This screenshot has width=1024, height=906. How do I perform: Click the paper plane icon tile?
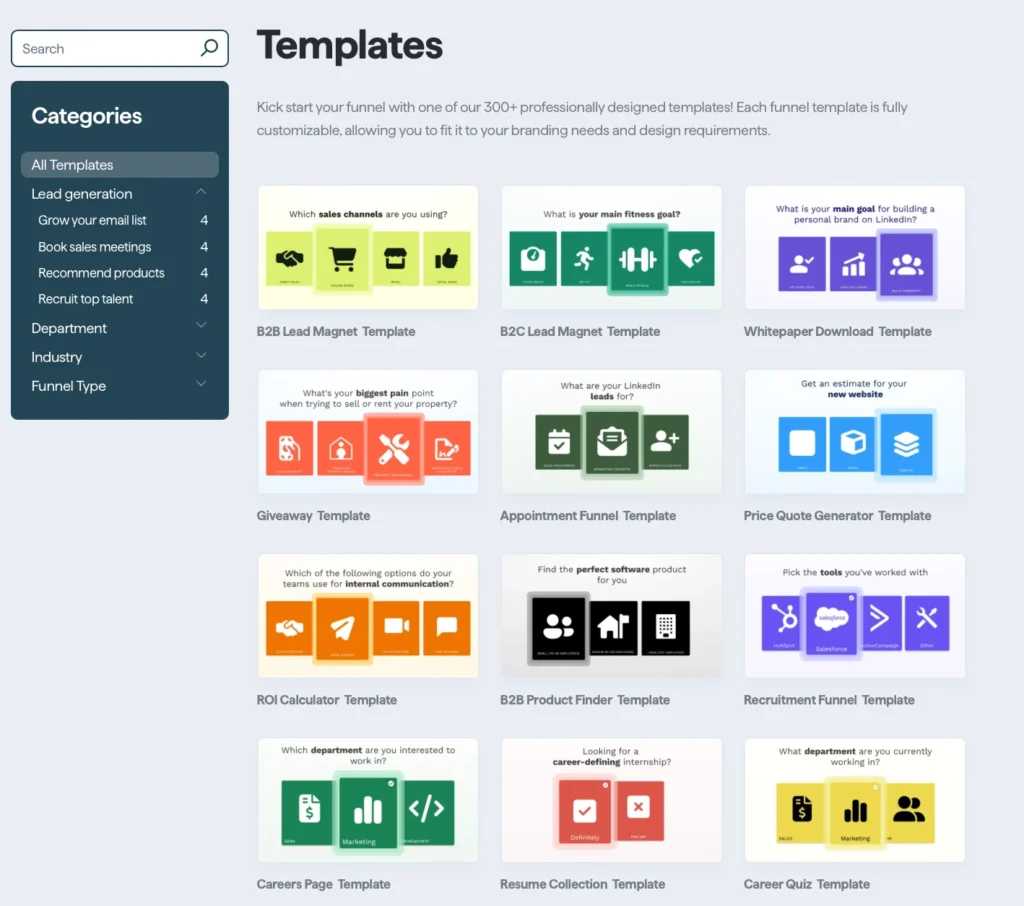342,628
